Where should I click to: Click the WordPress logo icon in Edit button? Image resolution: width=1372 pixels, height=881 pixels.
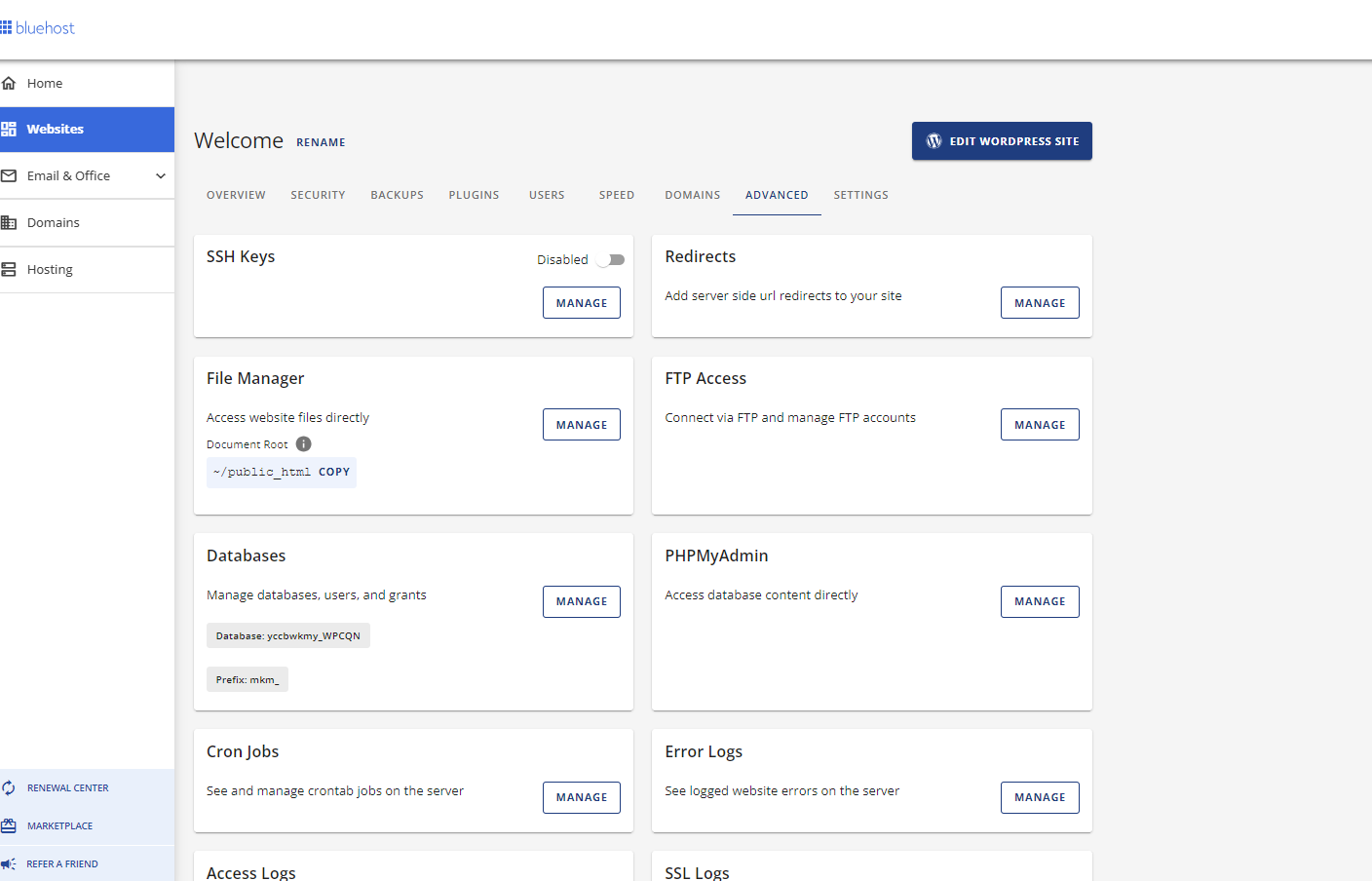[934, 140]
